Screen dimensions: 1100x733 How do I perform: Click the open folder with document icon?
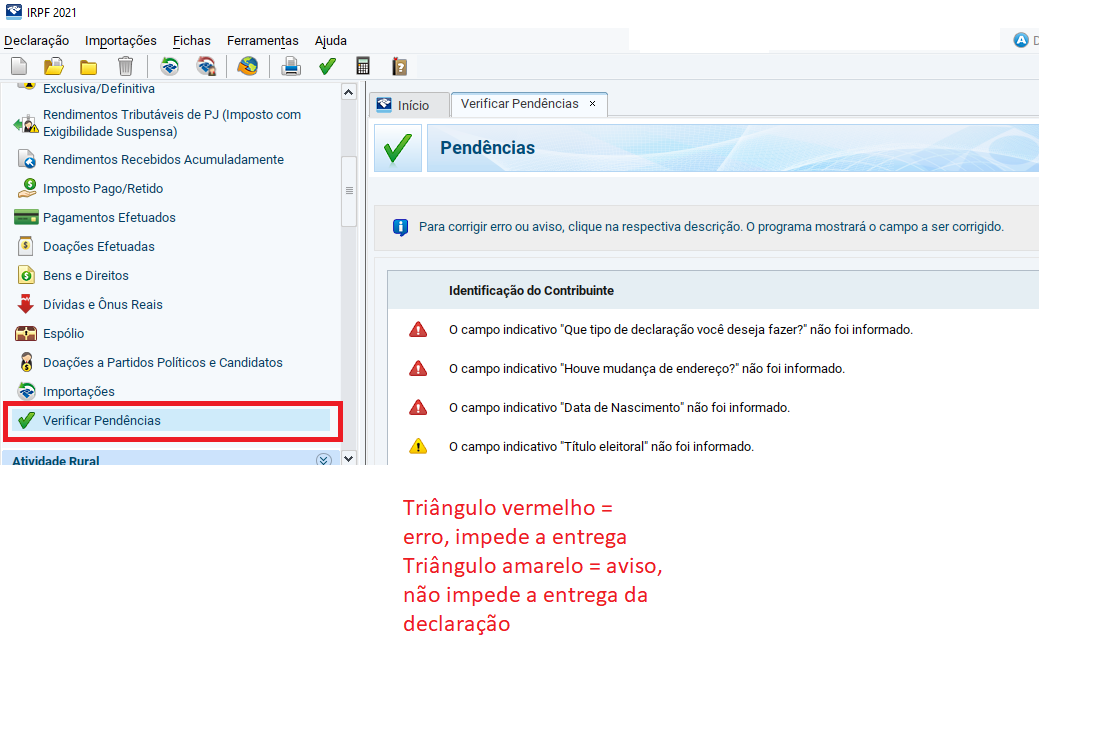53,67
